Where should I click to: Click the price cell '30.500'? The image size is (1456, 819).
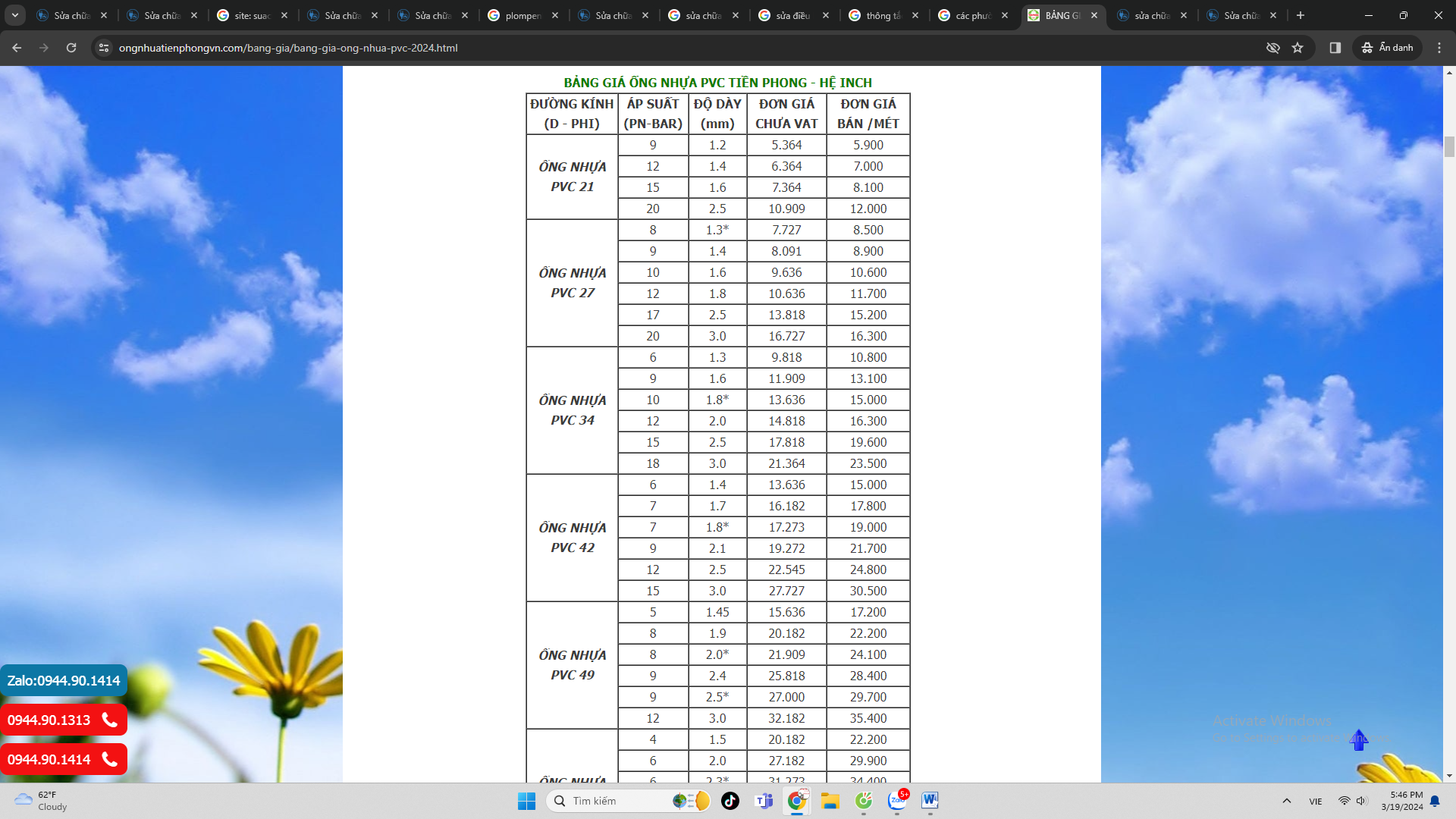[868, 591]
